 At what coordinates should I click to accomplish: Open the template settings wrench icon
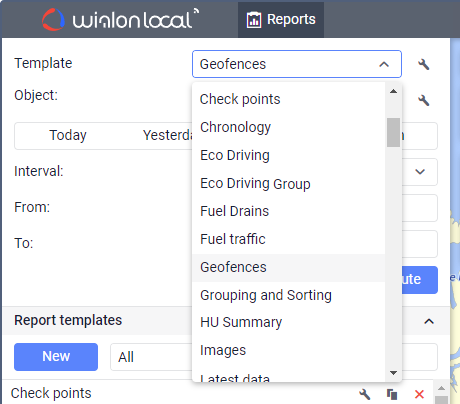tap(424, 64)
